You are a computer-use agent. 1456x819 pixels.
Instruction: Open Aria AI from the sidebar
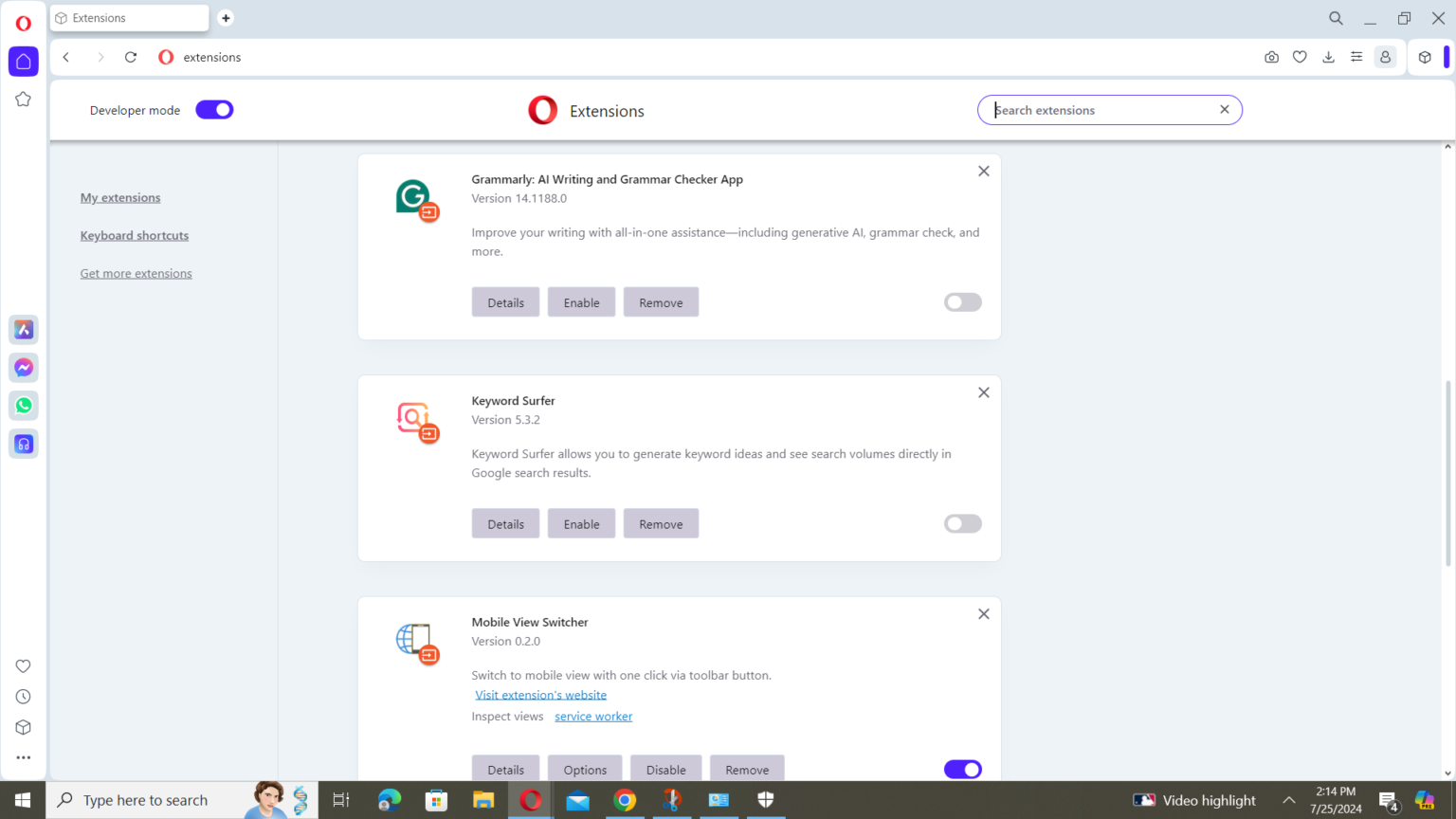24,329
